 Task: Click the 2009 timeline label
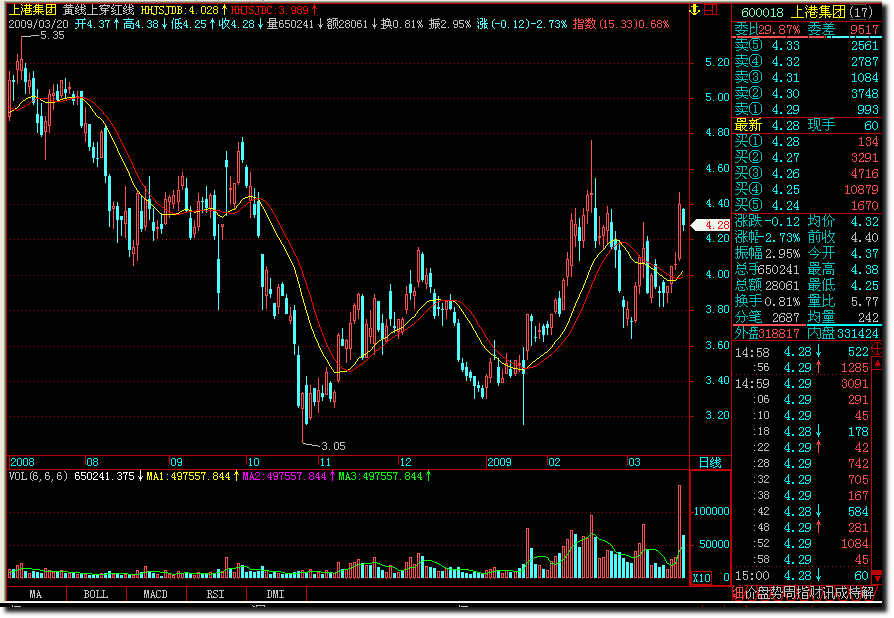coord(499,462)
